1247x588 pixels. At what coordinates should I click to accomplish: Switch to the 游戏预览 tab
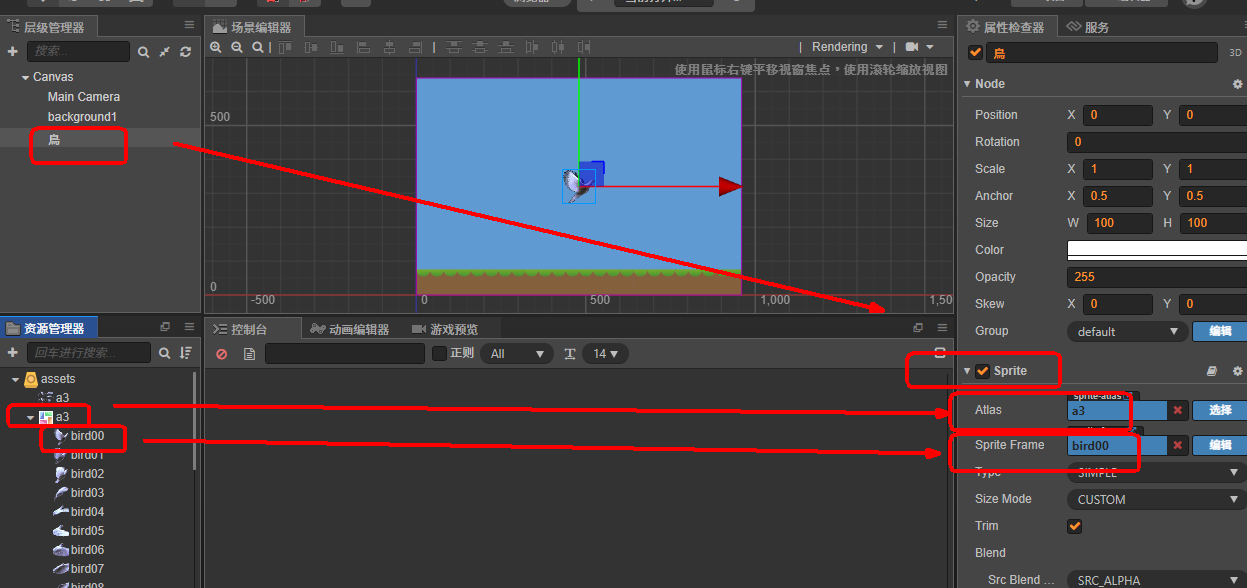(445, 329)
